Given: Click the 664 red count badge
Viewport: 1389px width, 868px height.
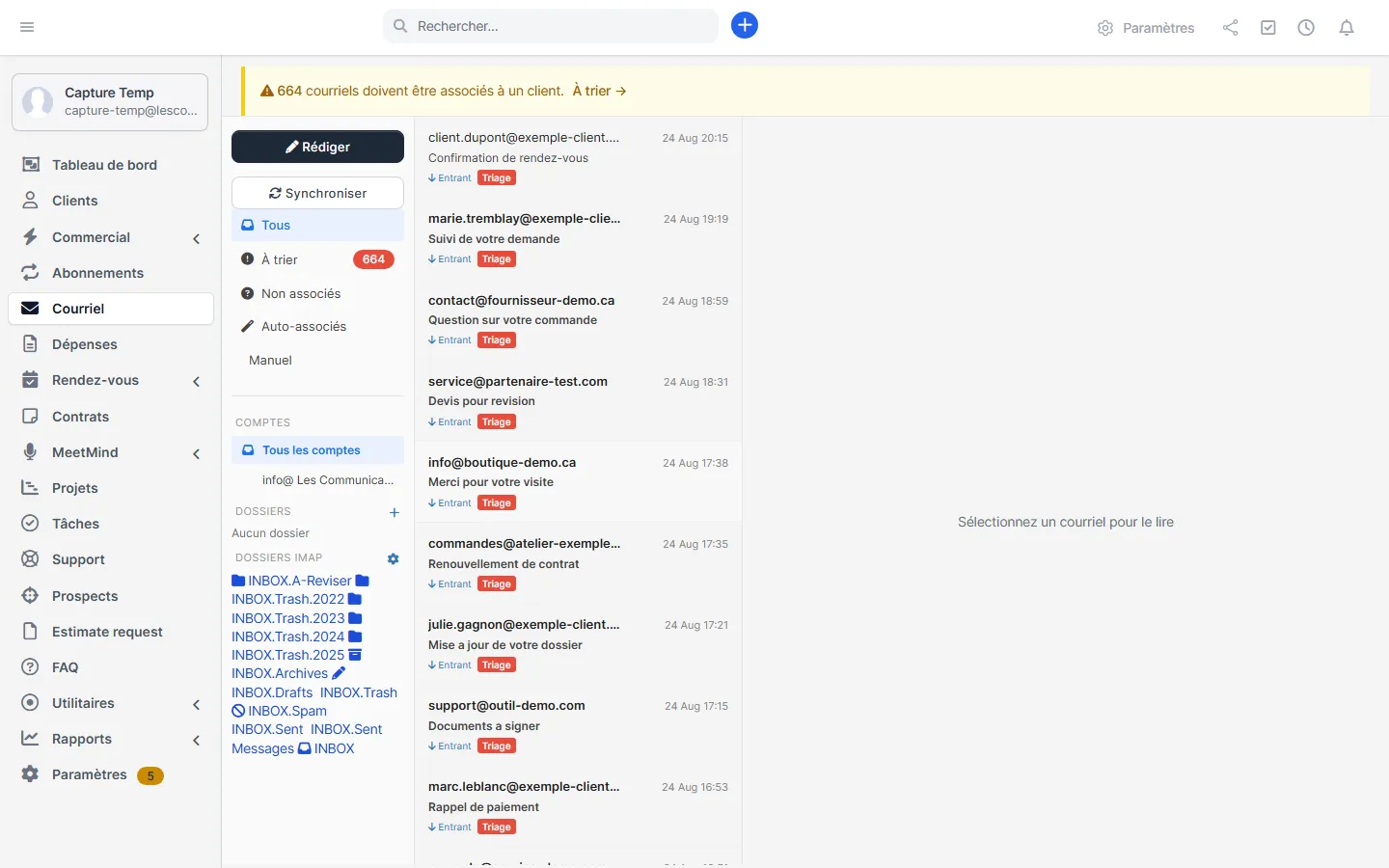Looking at the screenshot, I should 373,259.
